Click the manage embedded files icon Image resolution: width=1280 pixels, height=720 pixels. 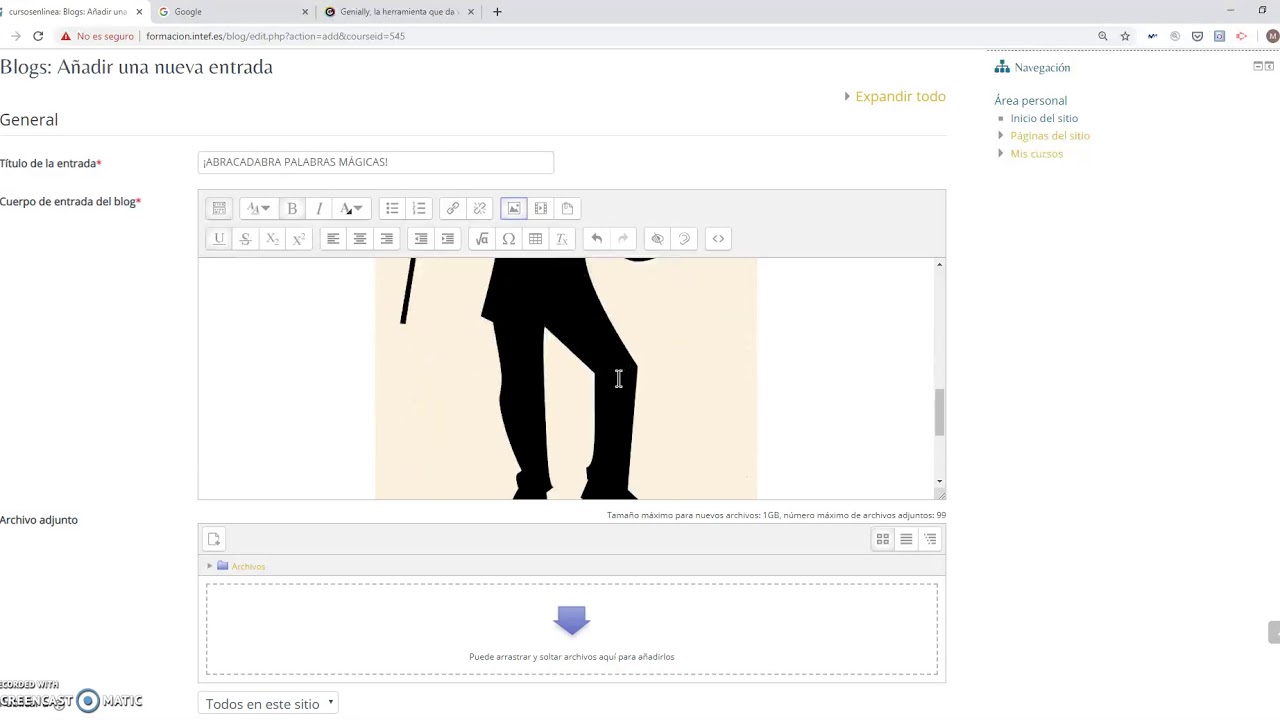(x=567, y=208)
